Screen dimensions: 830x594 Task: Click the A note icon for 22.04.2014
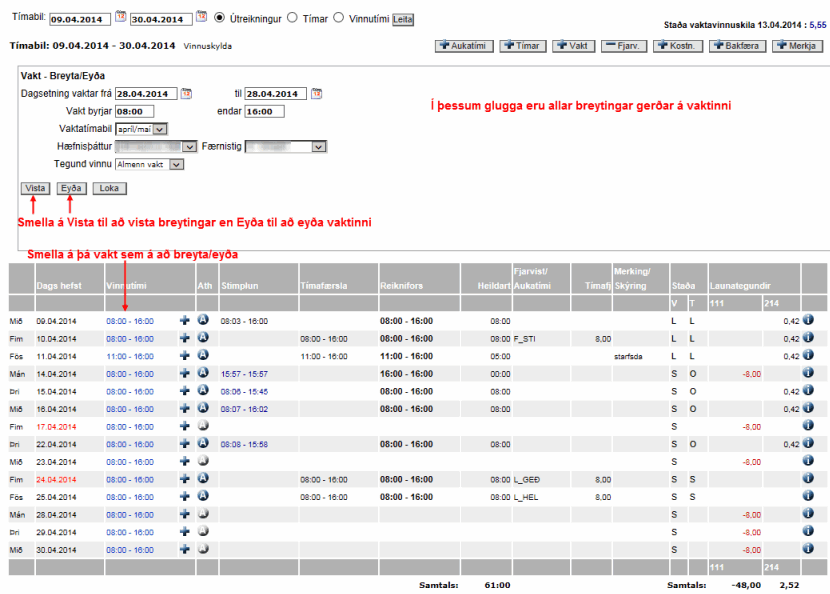(203, 443)
